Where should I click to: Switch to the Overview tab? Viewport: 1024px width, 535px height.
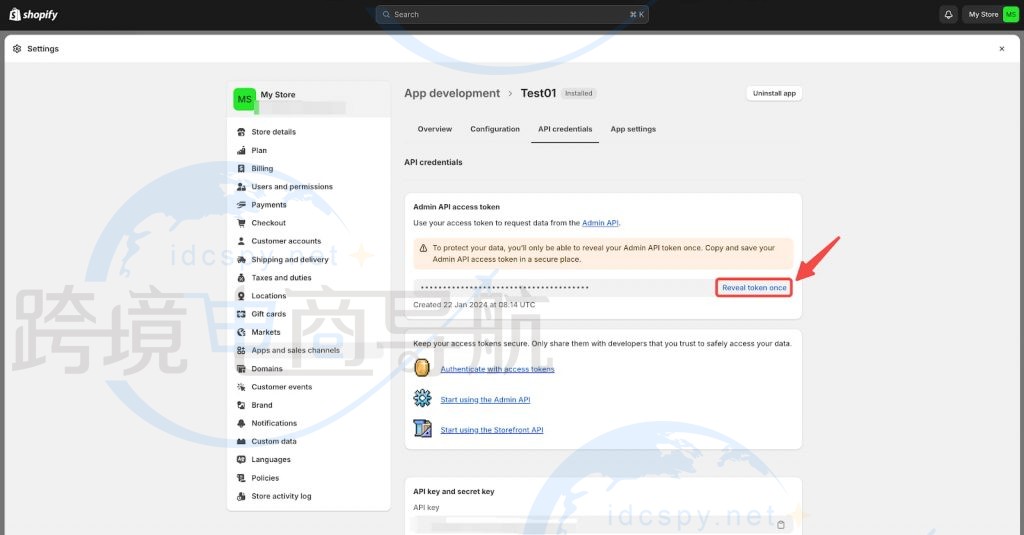click(x=435, y=129)
